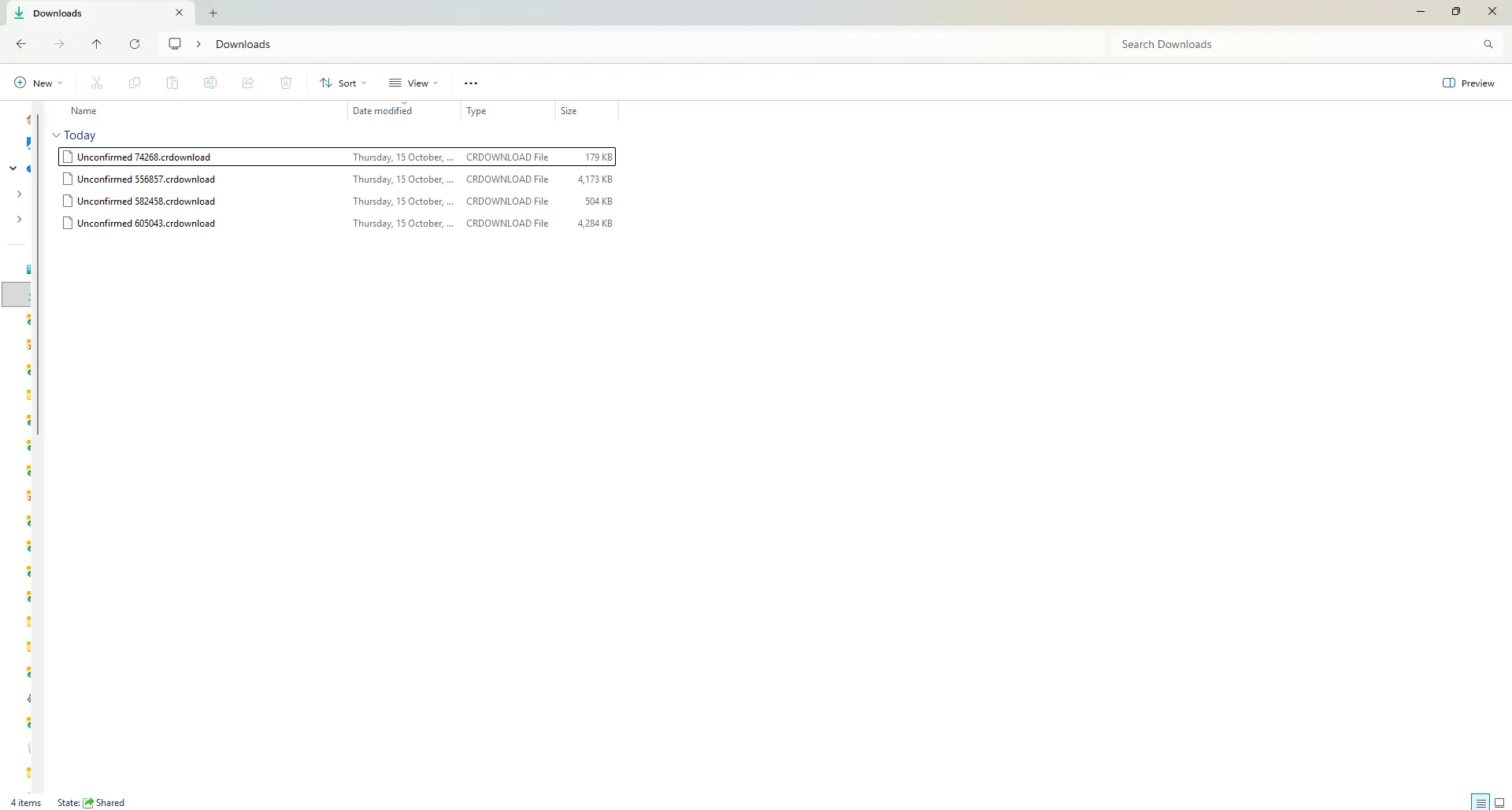Click the Share icon in toolbar
Screen dimensions: 1512x810
pos(248,83)
